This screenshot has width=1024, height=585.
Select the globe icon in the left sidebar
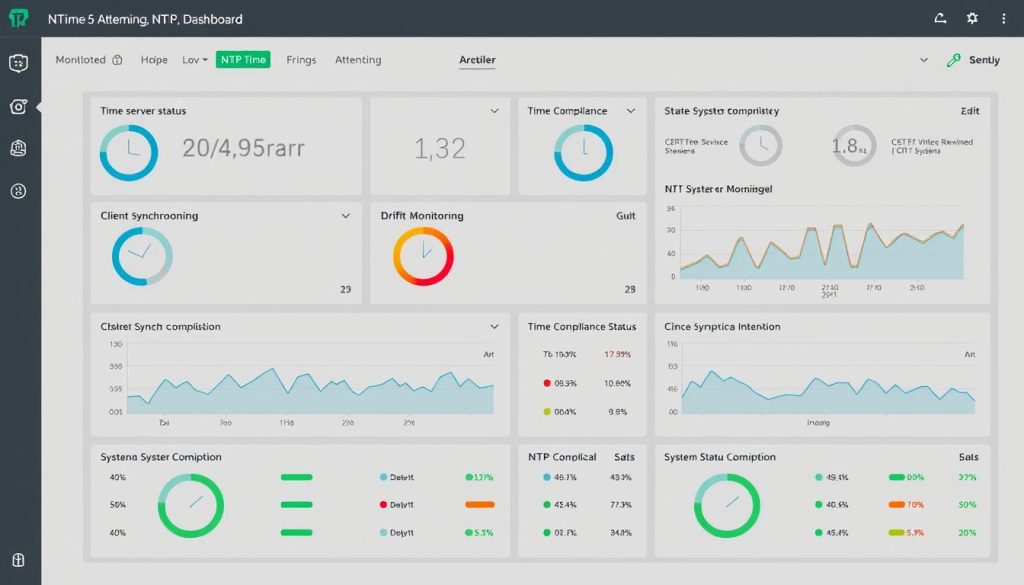click(x=17, y=191)
